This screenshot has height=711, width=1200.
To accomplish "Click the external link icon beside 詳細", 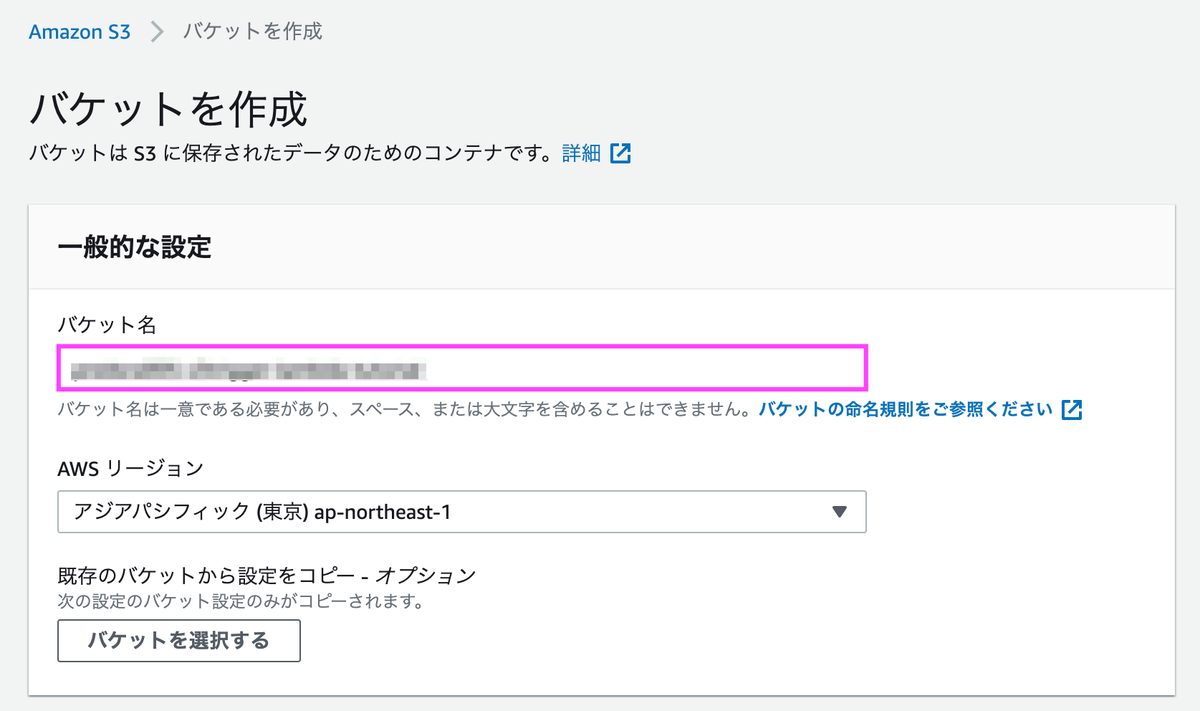I will 620,154.
